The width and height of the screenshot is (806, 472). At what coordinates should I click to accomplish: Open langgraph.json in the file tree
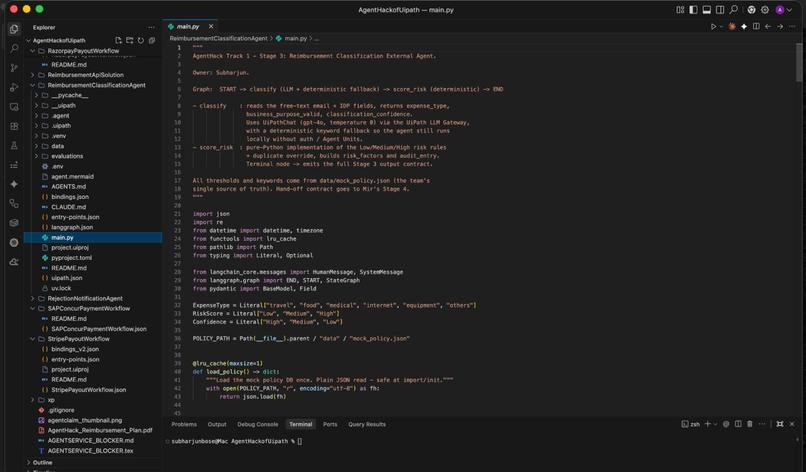[x=72, y=227]
